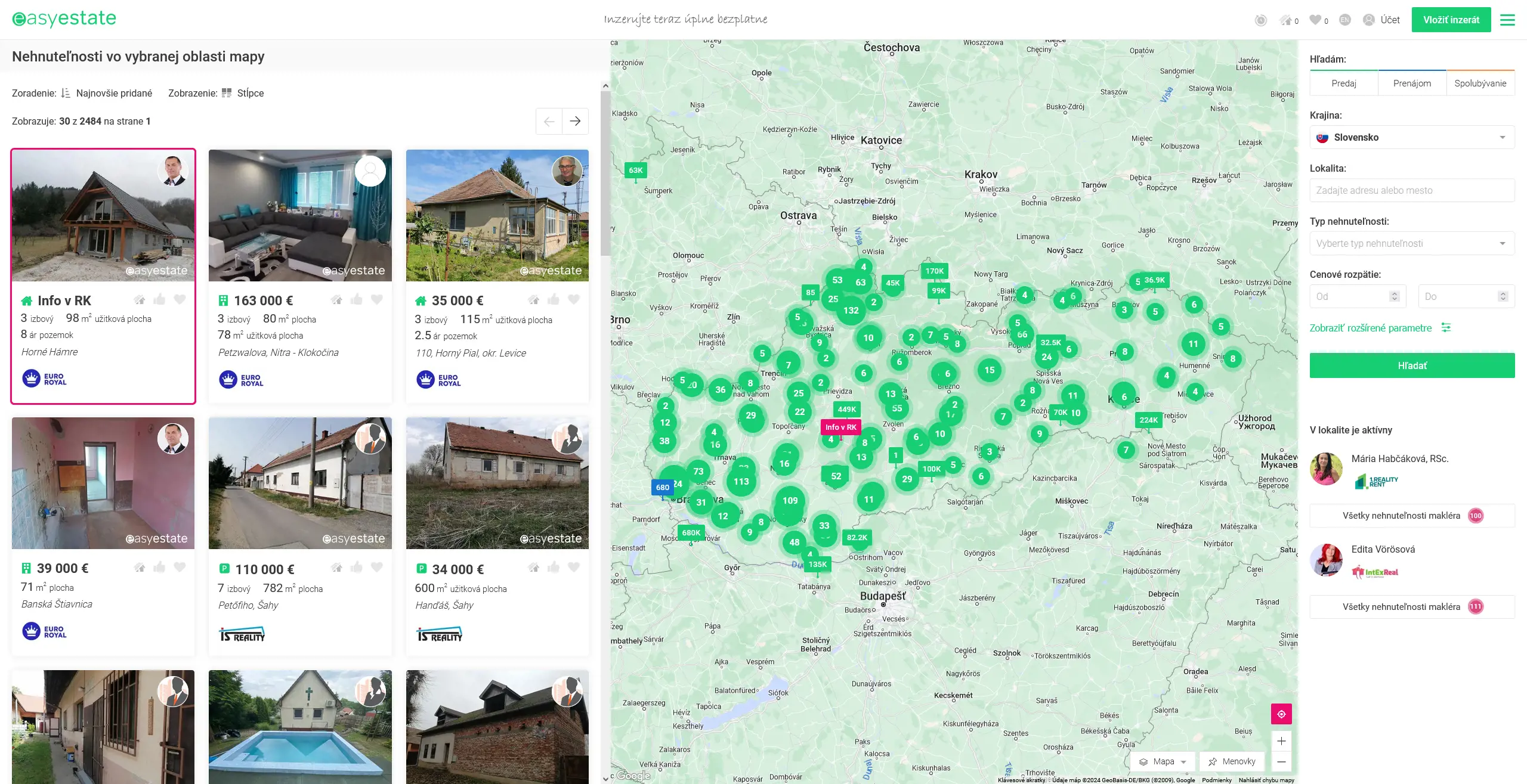Open Všetky nehnuteľnosti makléra with badge 111

coord(1412,607)
